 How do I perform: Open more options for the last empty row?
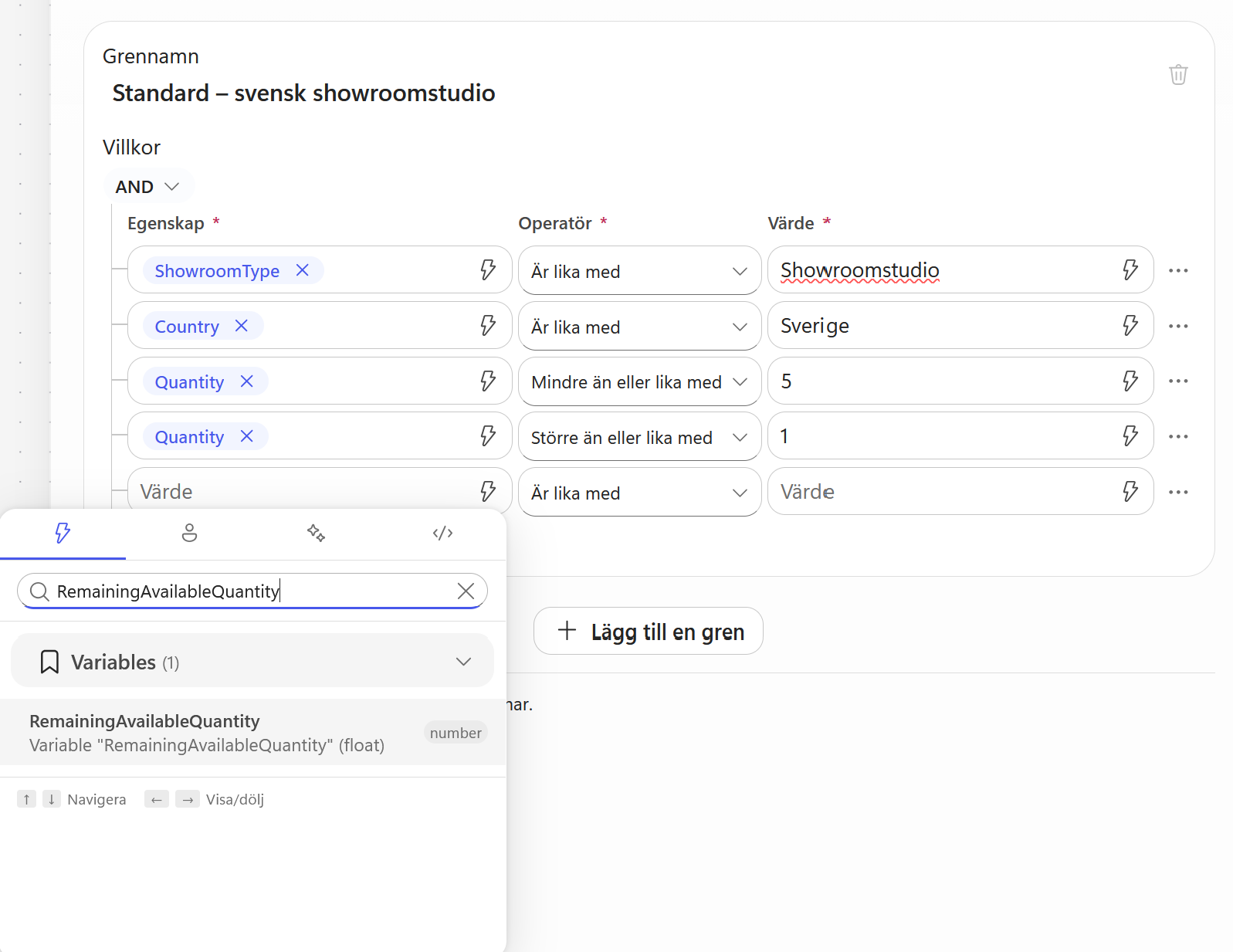pos(1178,492)
